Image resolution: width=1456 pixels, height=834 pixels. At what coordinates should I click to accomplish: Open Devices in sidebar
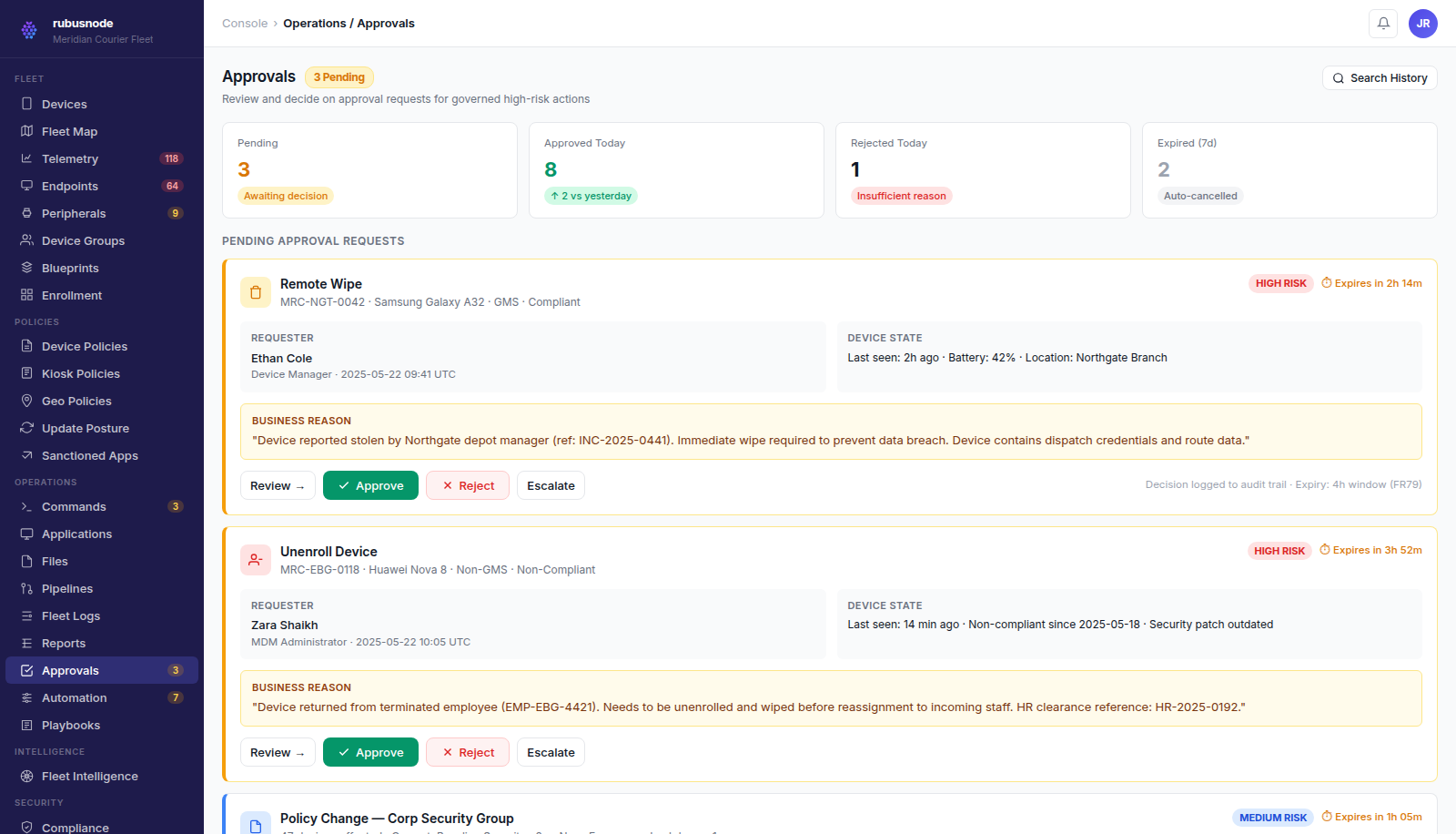102,104
